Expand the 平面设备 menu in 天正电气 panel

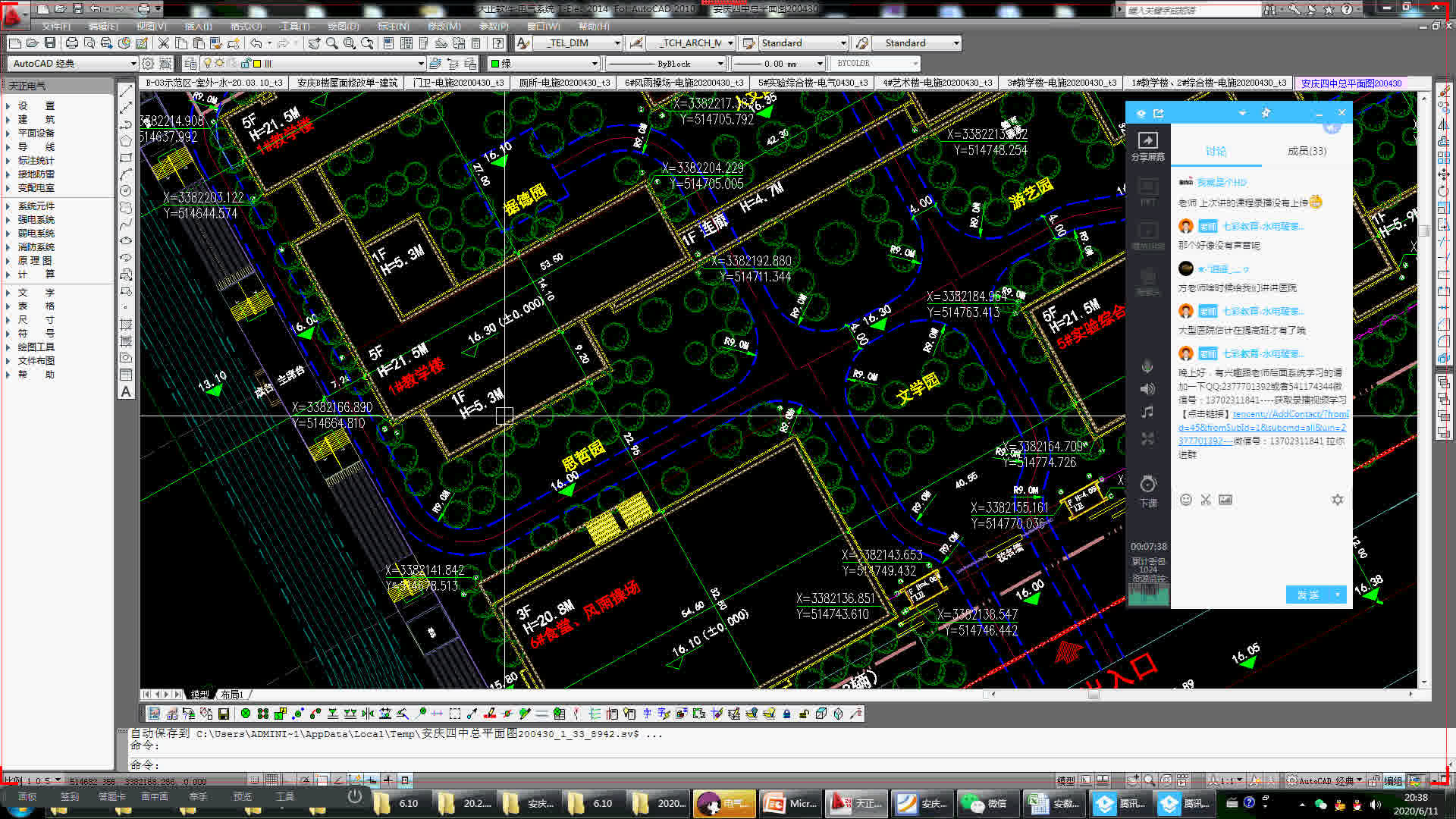tap(36, 133)
